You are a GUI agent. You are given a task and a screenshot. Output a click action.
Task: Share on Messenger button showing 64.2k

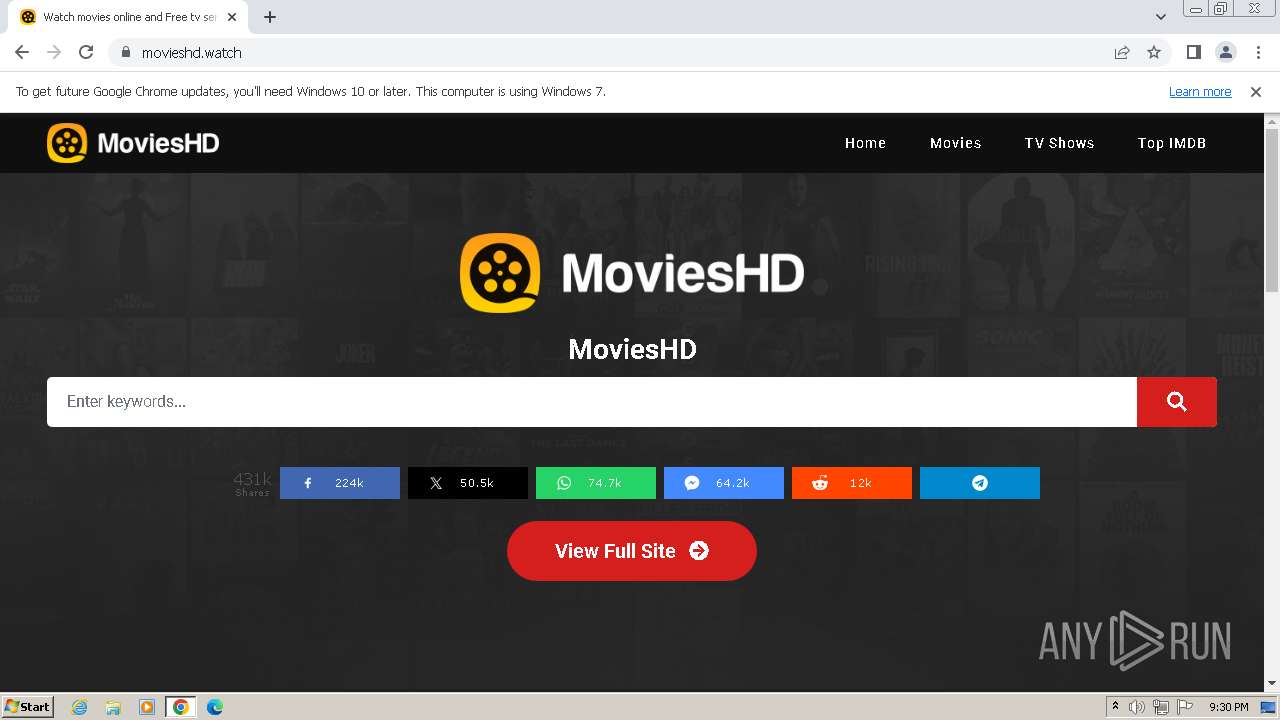tap(724, 483)
